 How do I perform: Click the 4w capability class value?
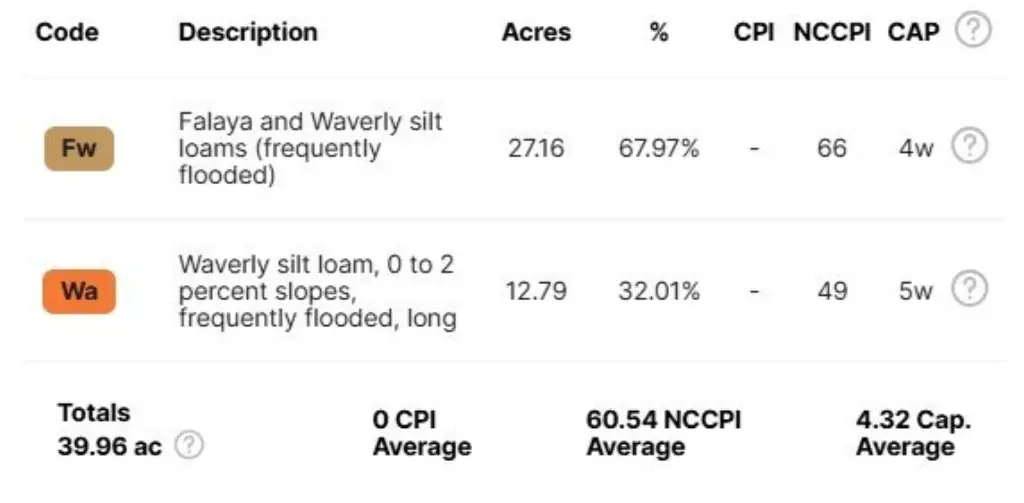(x=915, y=149)
